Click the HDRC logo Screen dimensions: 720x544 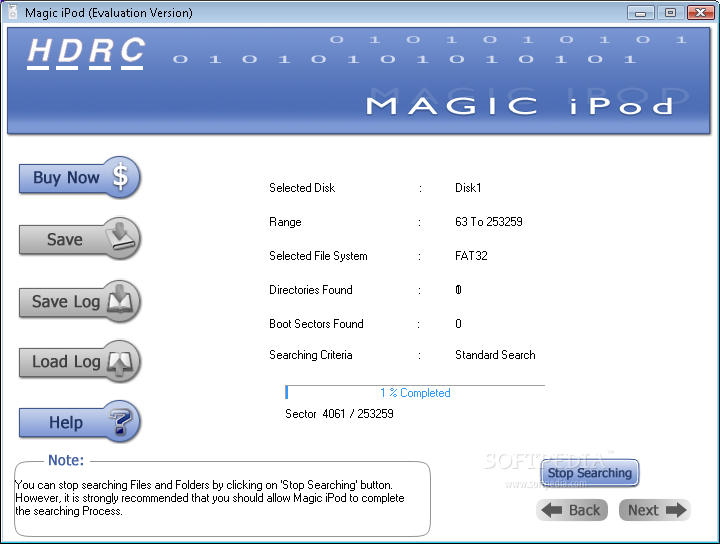[x=86, y=53]
